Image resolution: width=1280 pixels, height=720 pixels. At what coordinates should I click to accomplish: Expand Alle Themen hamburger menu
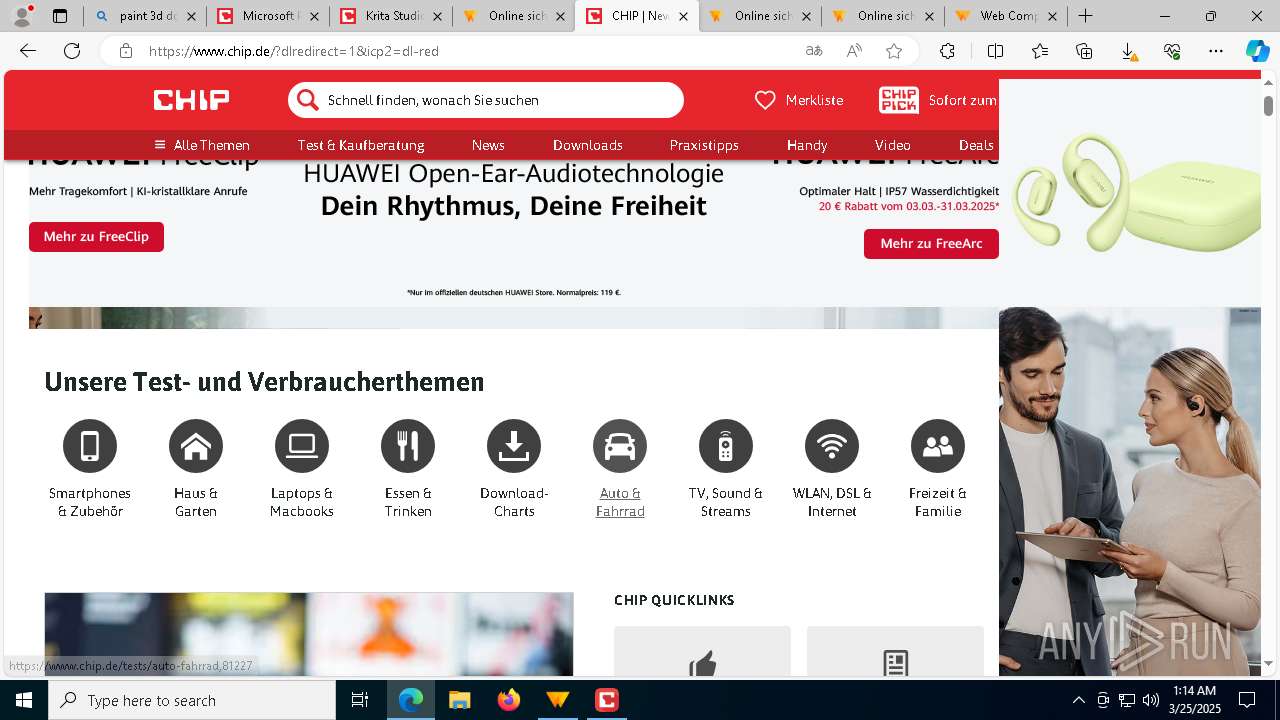coord(202,145)
